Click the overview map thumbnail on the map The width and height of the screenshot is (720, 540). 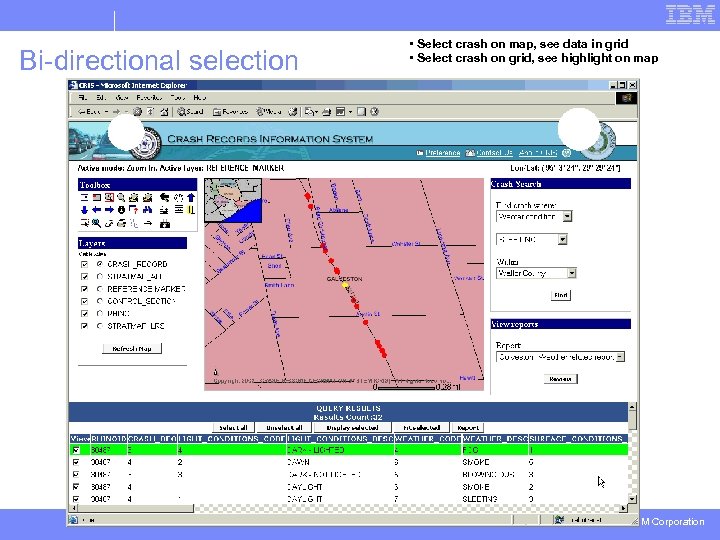[233, 200]
